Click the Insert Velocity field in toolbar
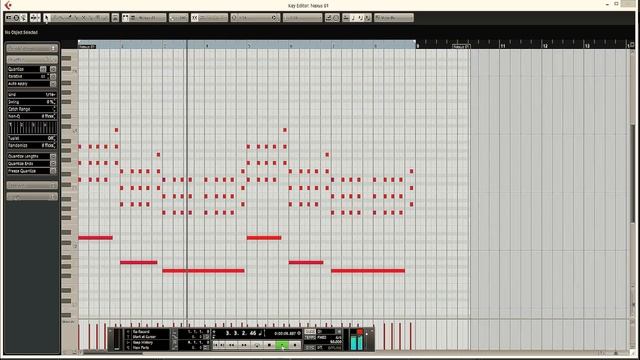This screenshot has height=360, width=640. 178,18
